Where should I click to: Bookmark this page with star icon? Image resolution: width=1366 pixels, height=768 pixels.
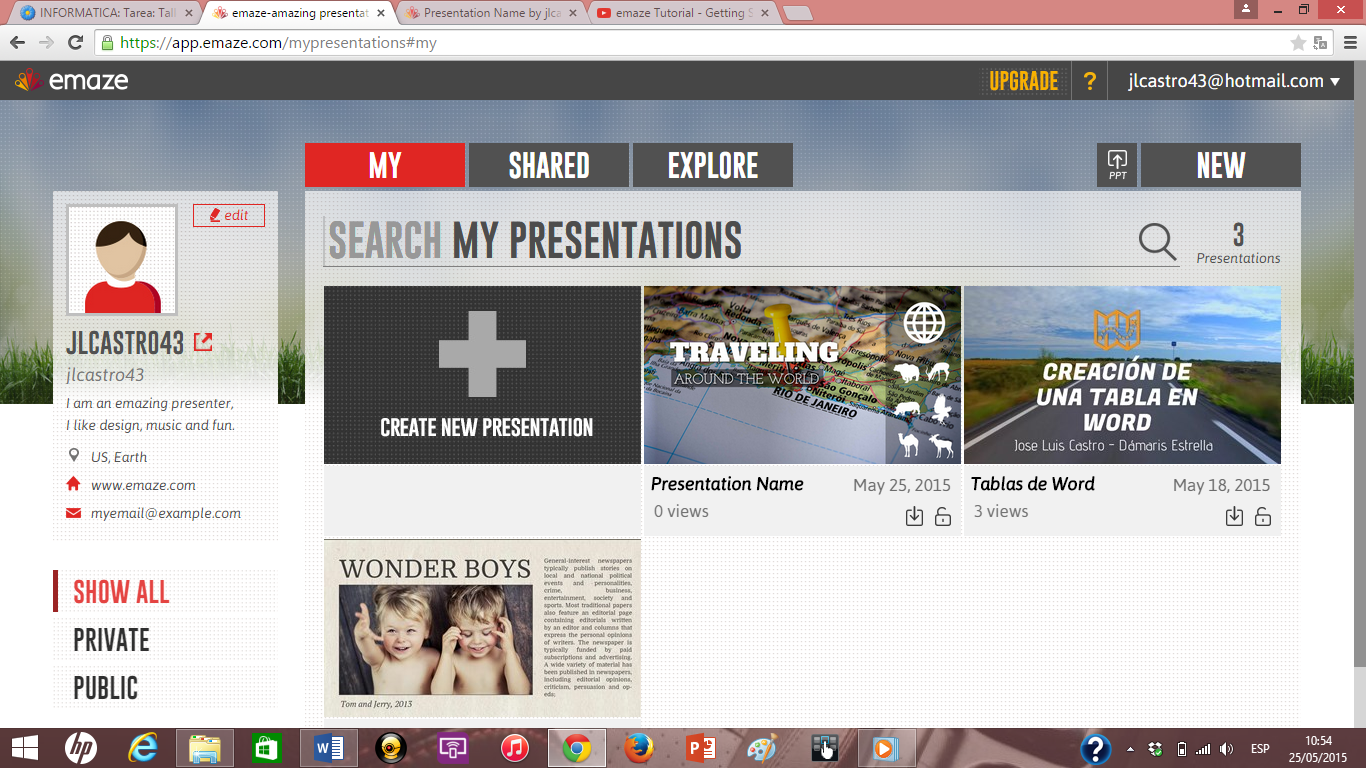pos(1298,43)
